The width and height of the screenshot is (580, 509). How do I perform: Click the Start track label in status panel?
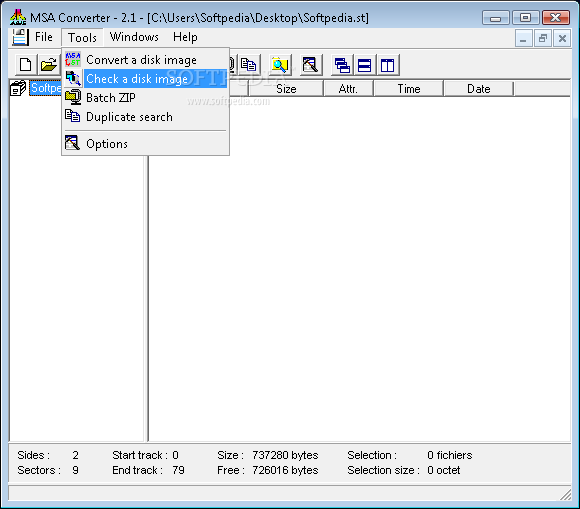140,455
